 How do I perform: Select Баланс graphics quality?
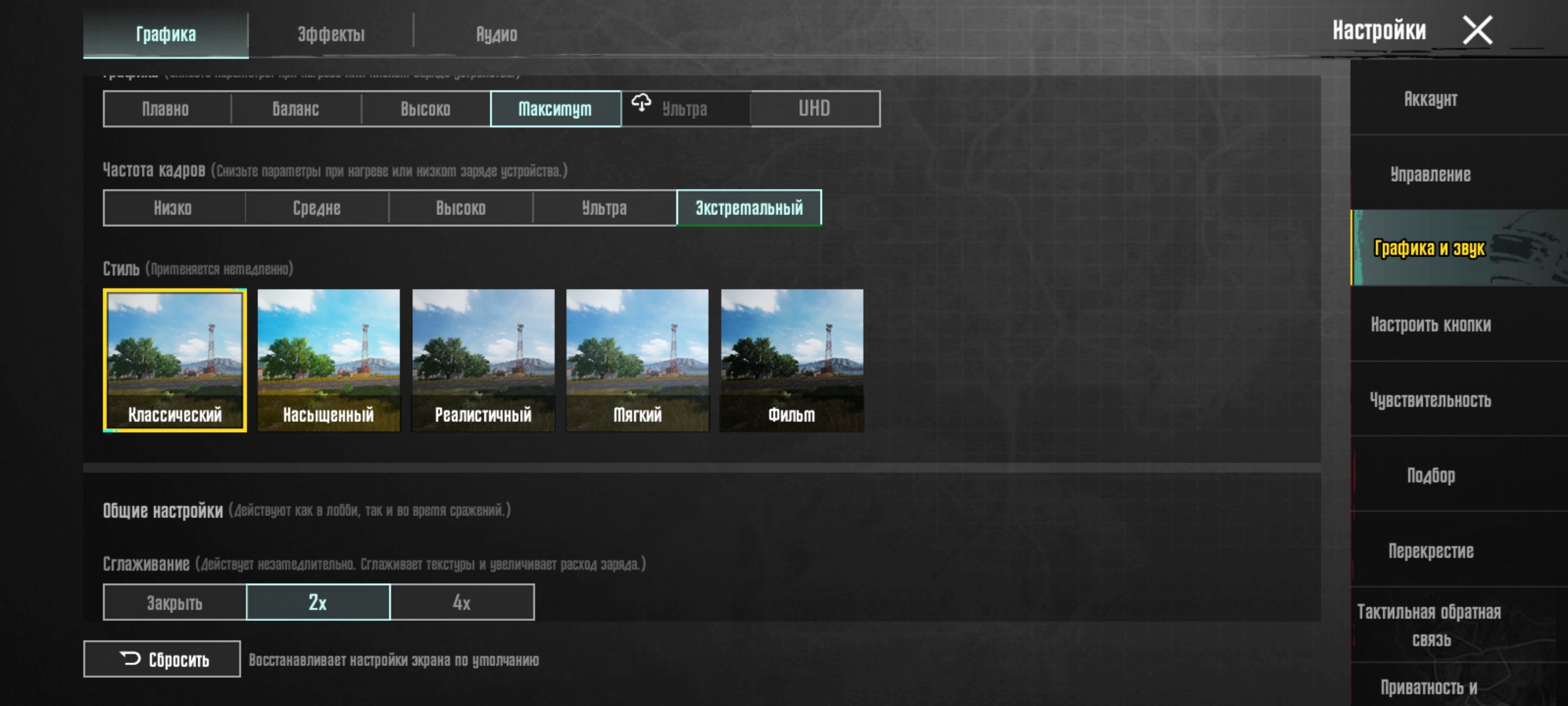[296, 109]
